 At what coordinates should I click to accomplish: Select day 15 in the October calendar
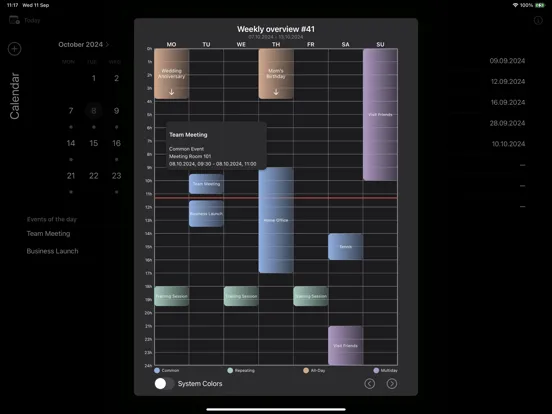tap(94, 143)
